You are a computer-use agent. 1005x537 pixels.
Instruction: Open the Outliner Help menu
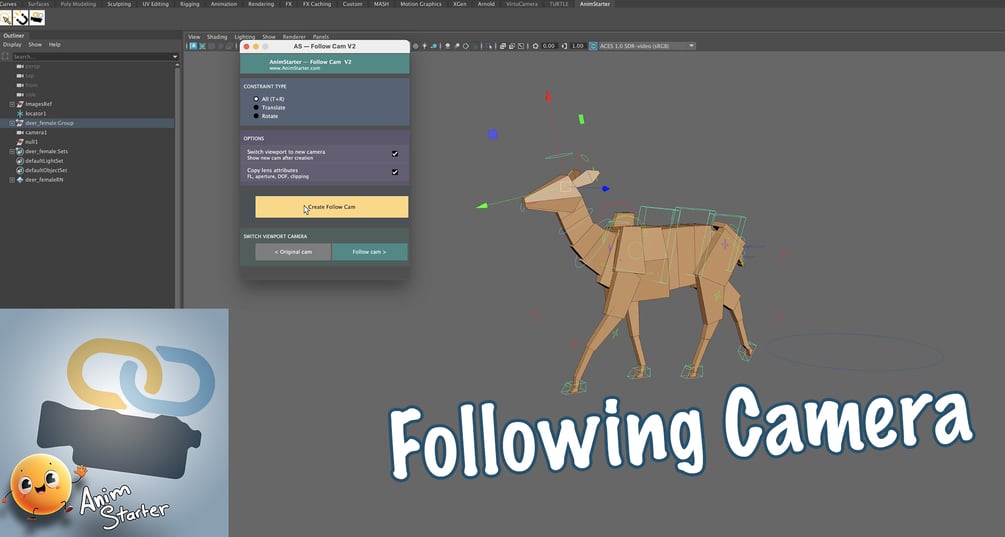point(54,45)
